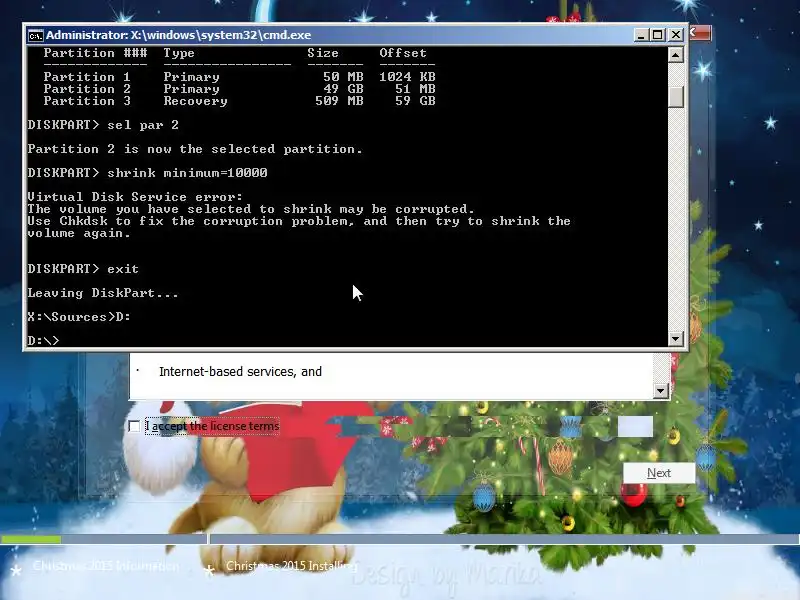Maximize the cmd.exe window

658,35
